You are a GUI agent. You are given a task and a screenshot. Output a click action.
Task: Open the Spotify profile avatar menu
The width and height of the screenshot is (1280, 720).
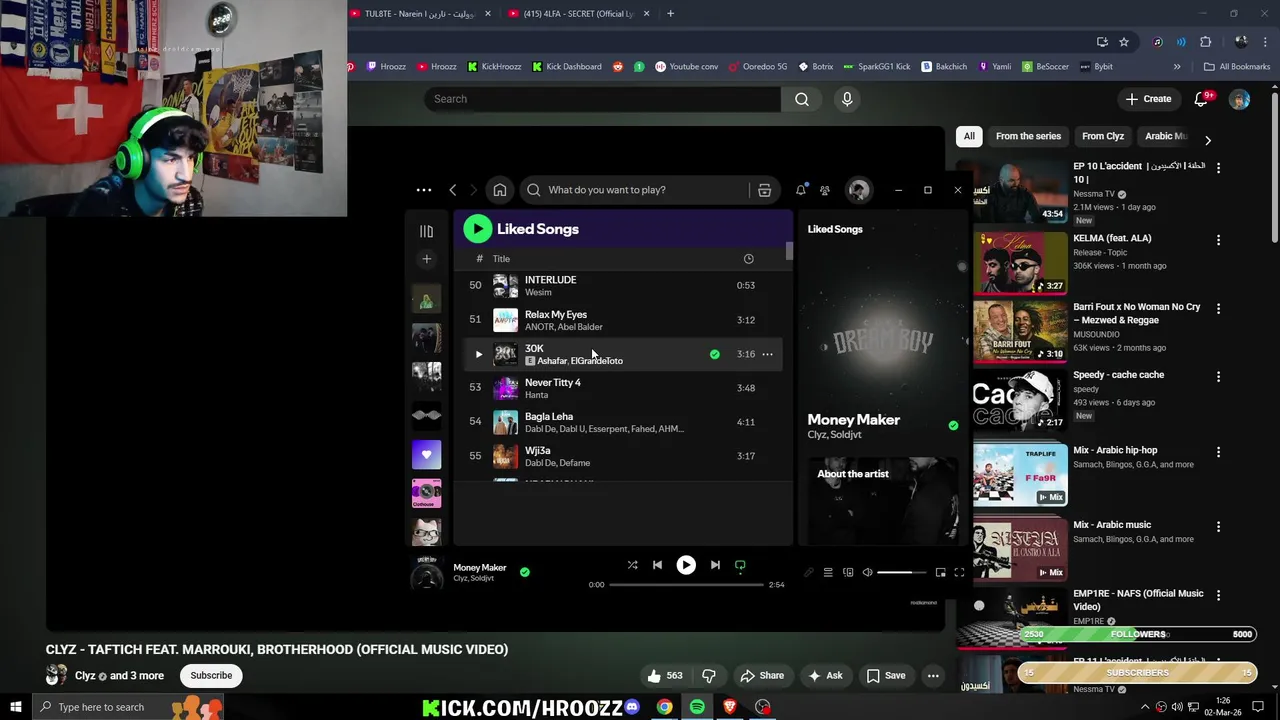[x=858, y=190]
